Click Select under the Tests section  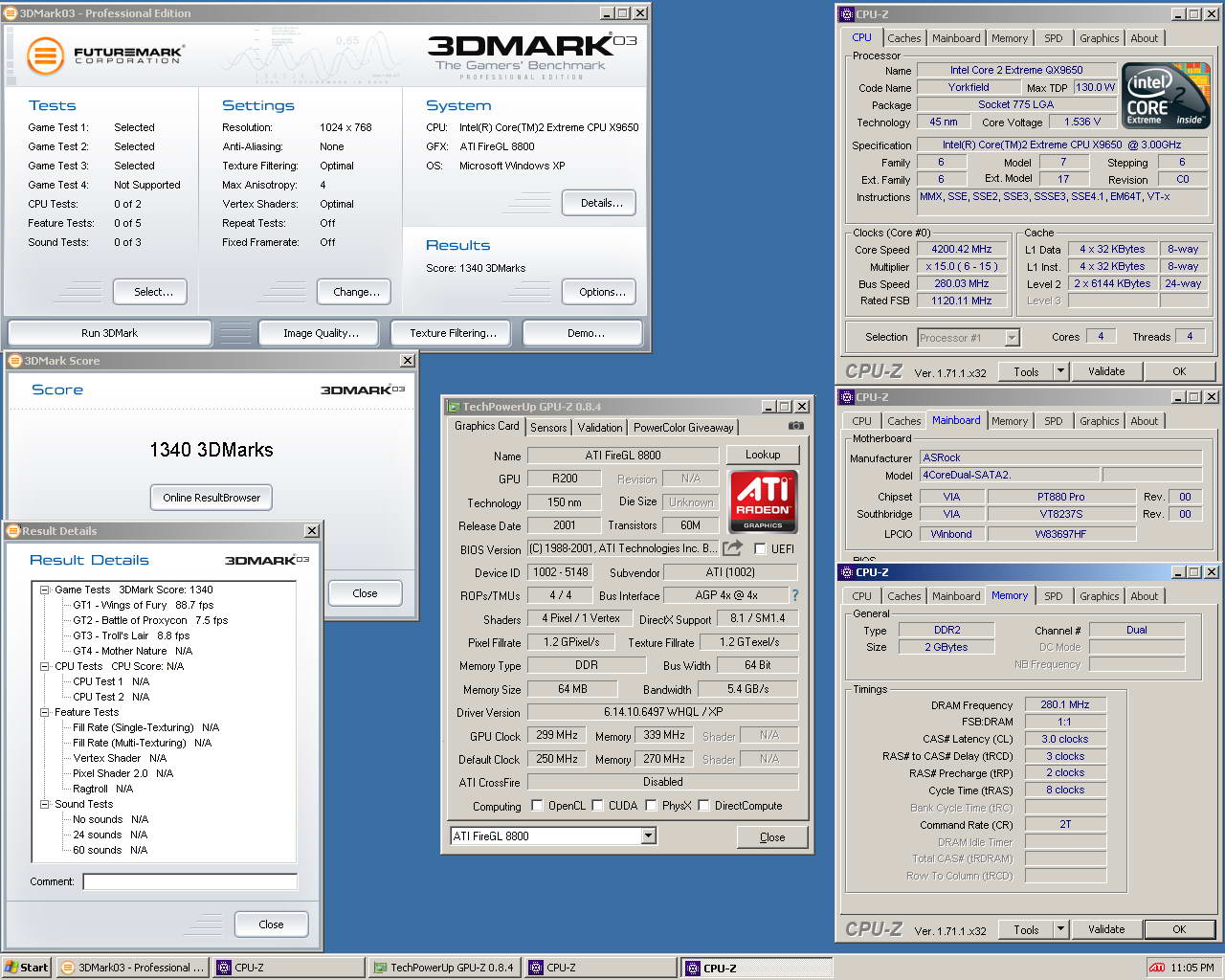pos(149,292)
